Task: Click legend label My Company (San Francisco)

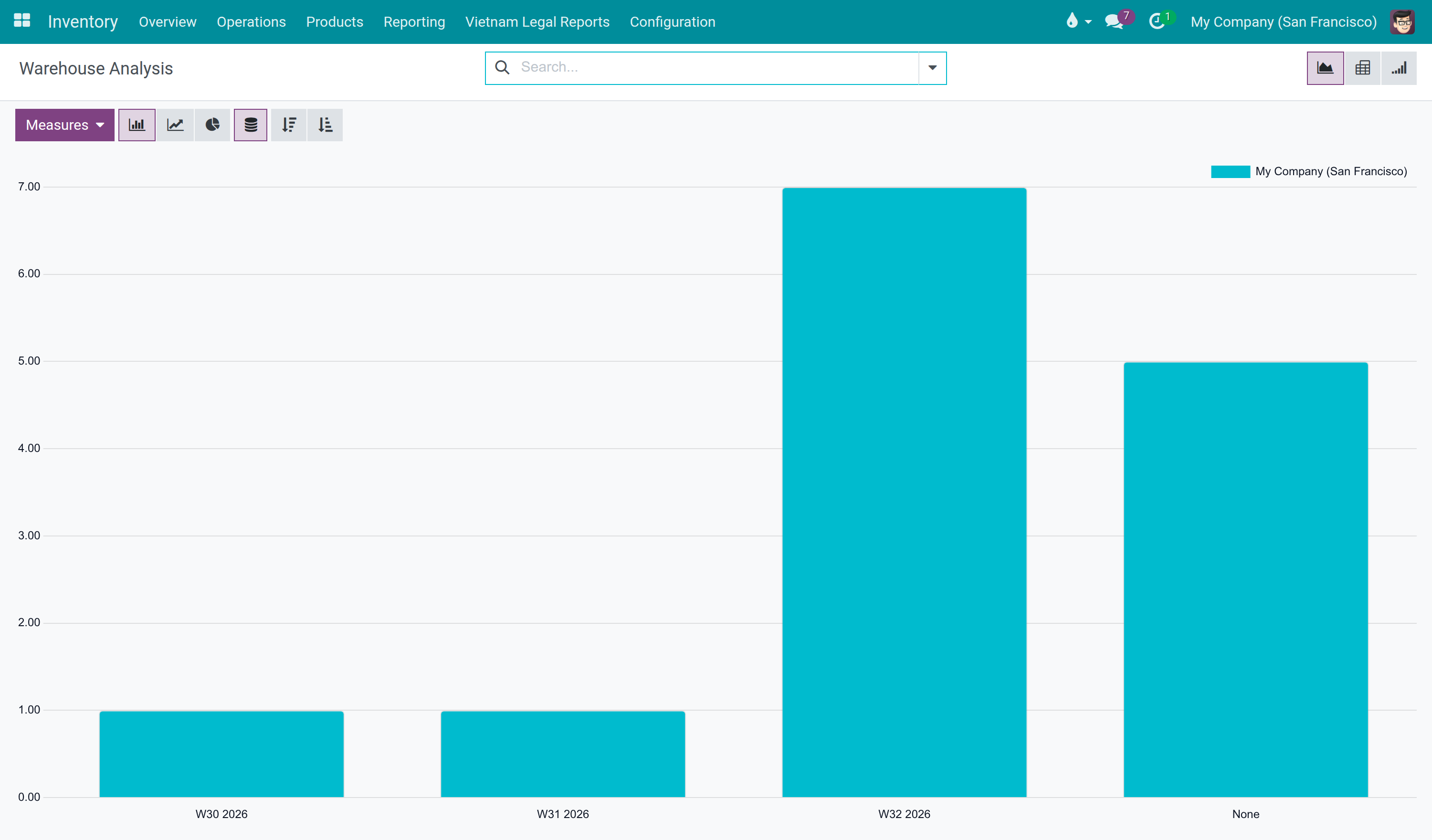Action: [x=1331, y=171]
